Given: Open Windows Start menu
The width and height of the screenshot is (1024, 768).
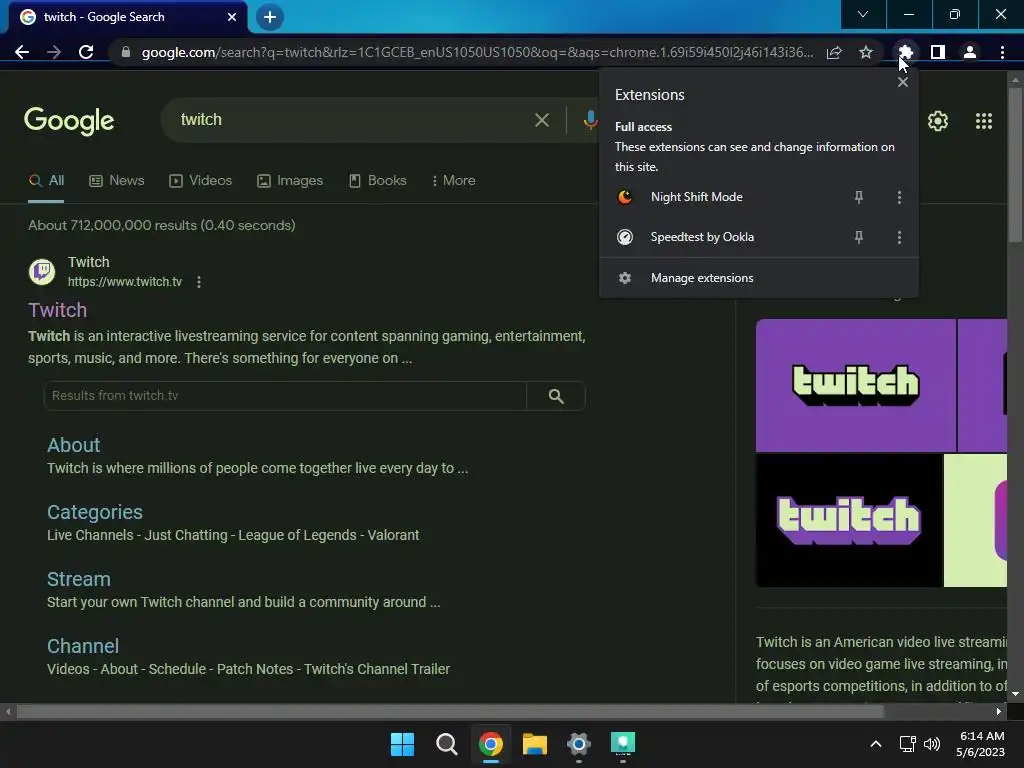Looking at the screenshot, I should point(402,744).
